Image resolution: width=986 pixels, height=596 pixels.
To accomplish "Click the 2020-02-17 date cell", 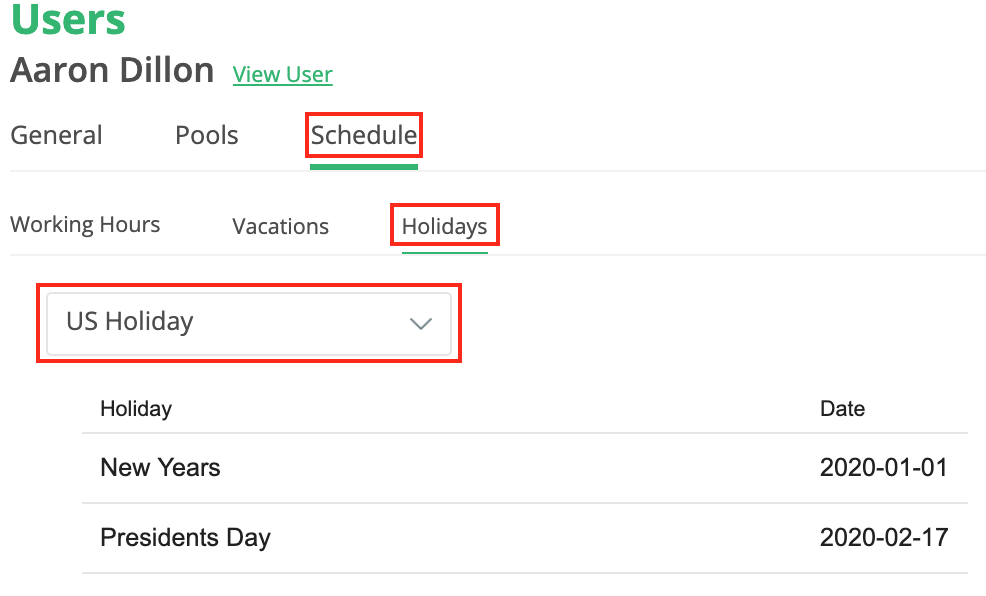I will pyautogui.click(x=883, y=537).
